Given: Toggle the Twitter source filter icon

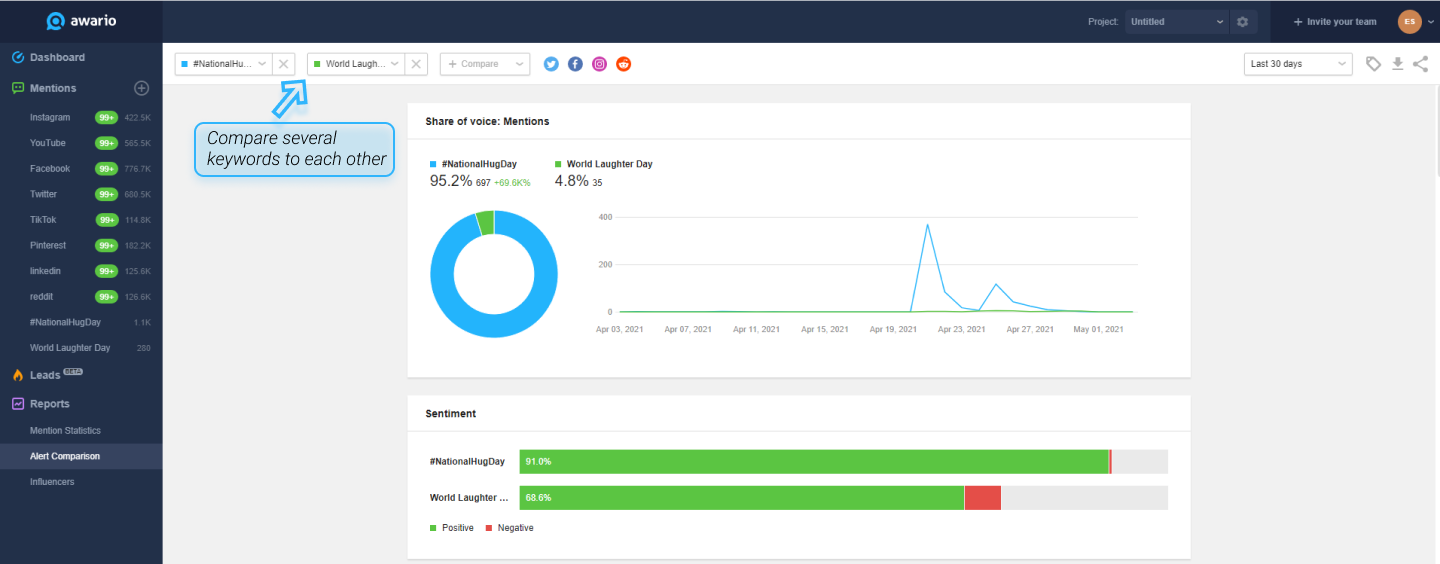Looking at the screenshot, I should pos(551,64).
